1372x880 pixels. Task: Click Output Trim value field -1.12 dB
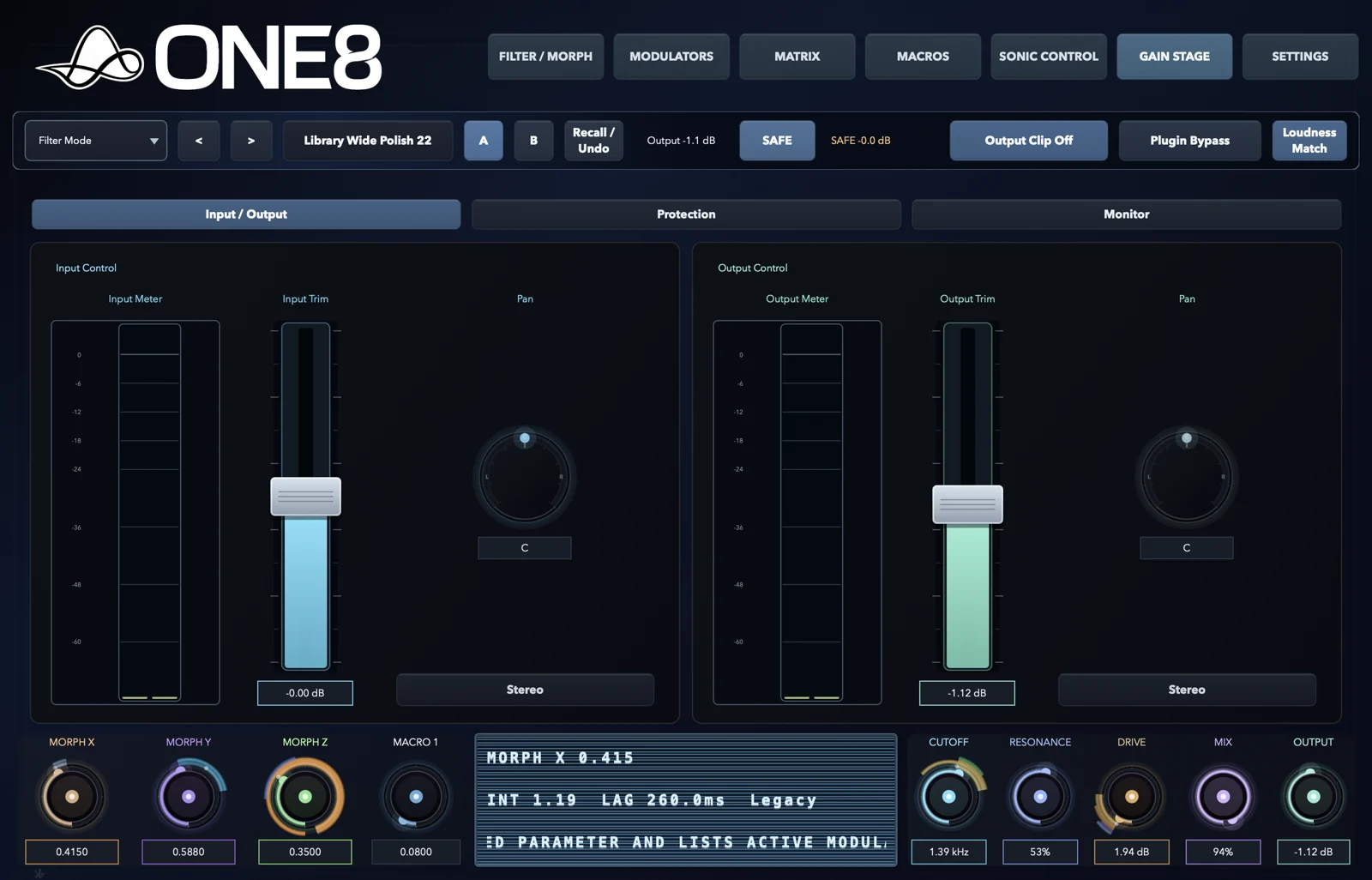coord(967,693)
